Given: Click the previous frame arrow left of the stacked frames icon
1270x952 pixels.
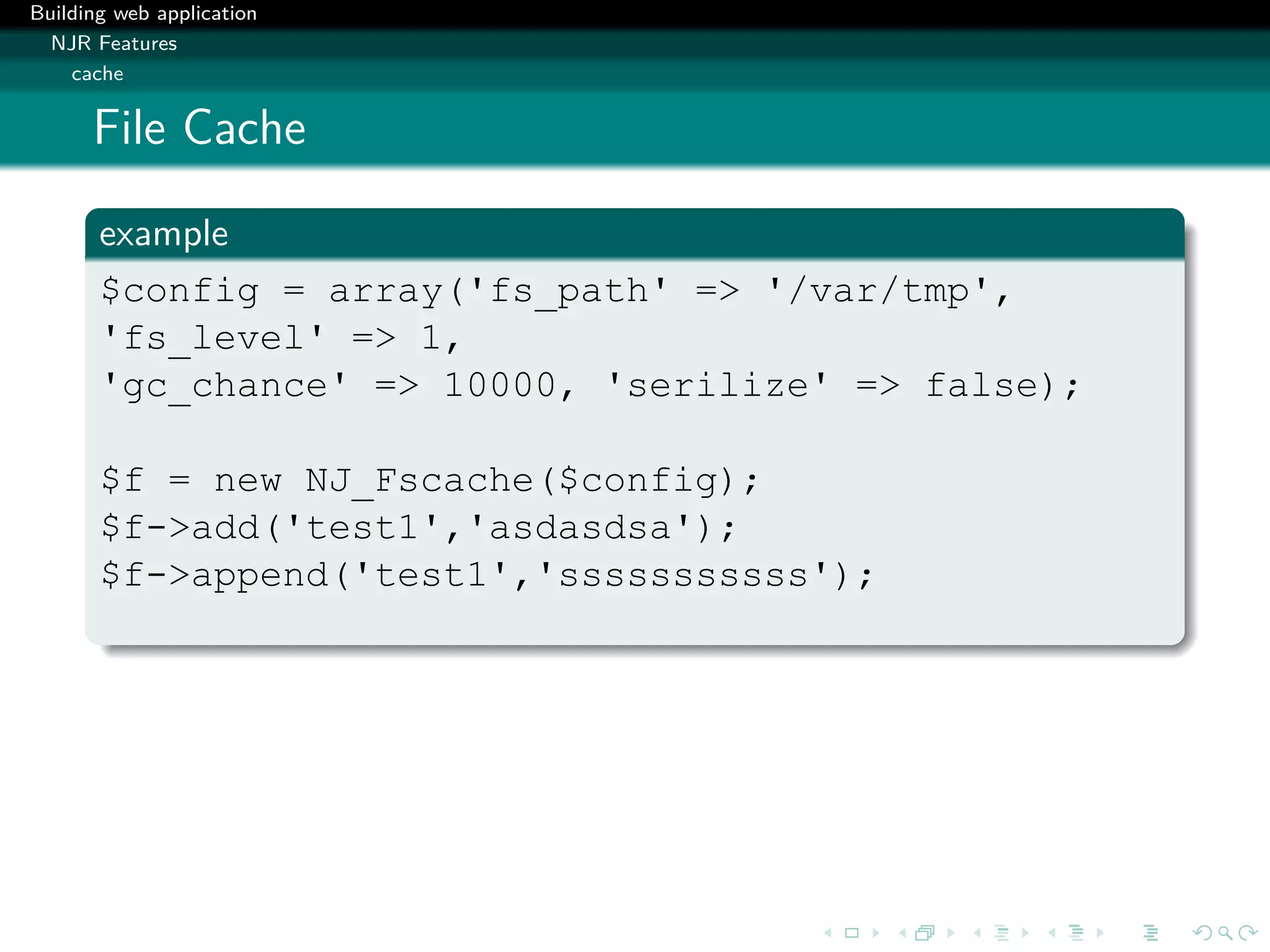Looking at the screenshot, I should pyautogui.click(x=902, y=933).
